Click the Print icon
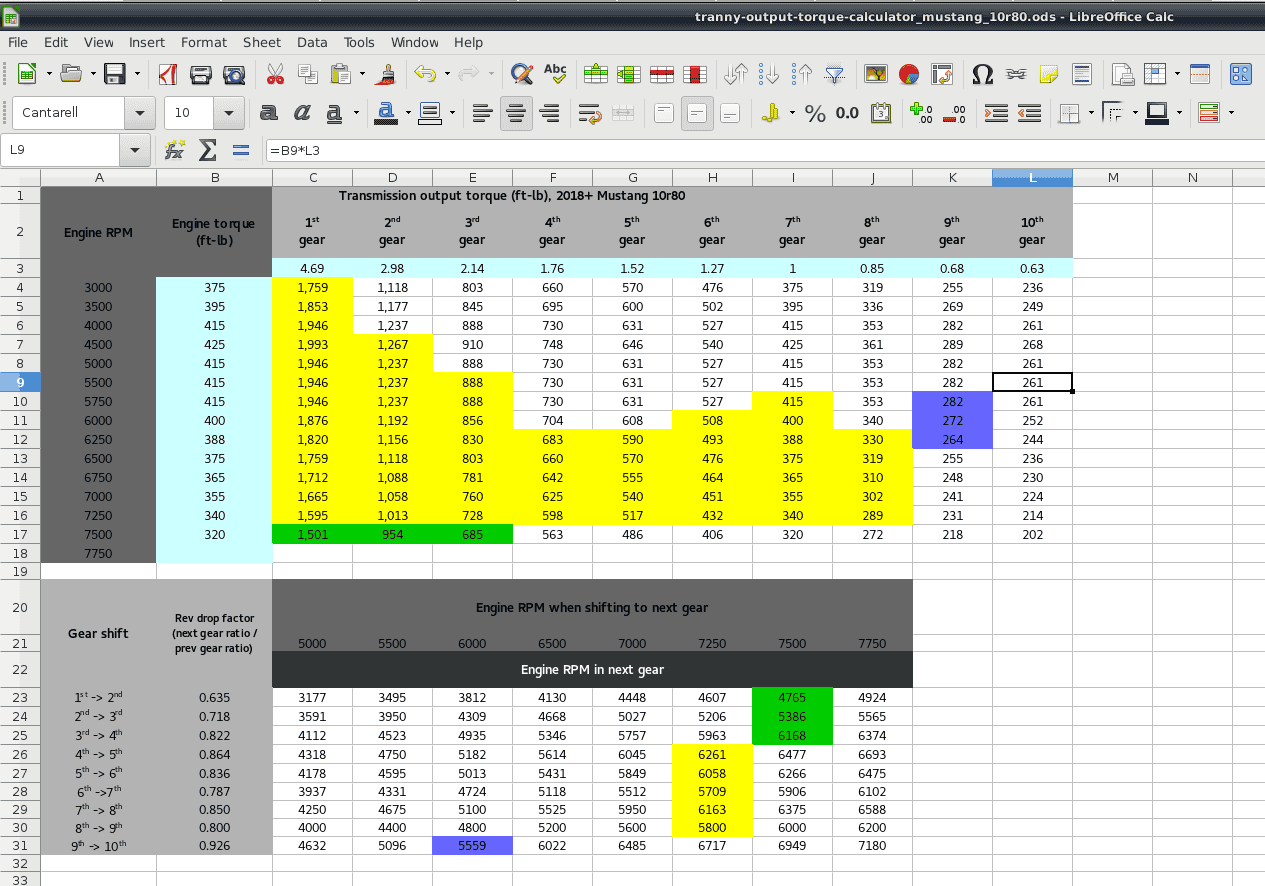This screenshot has height=886, width=1265. coord(201,74)
